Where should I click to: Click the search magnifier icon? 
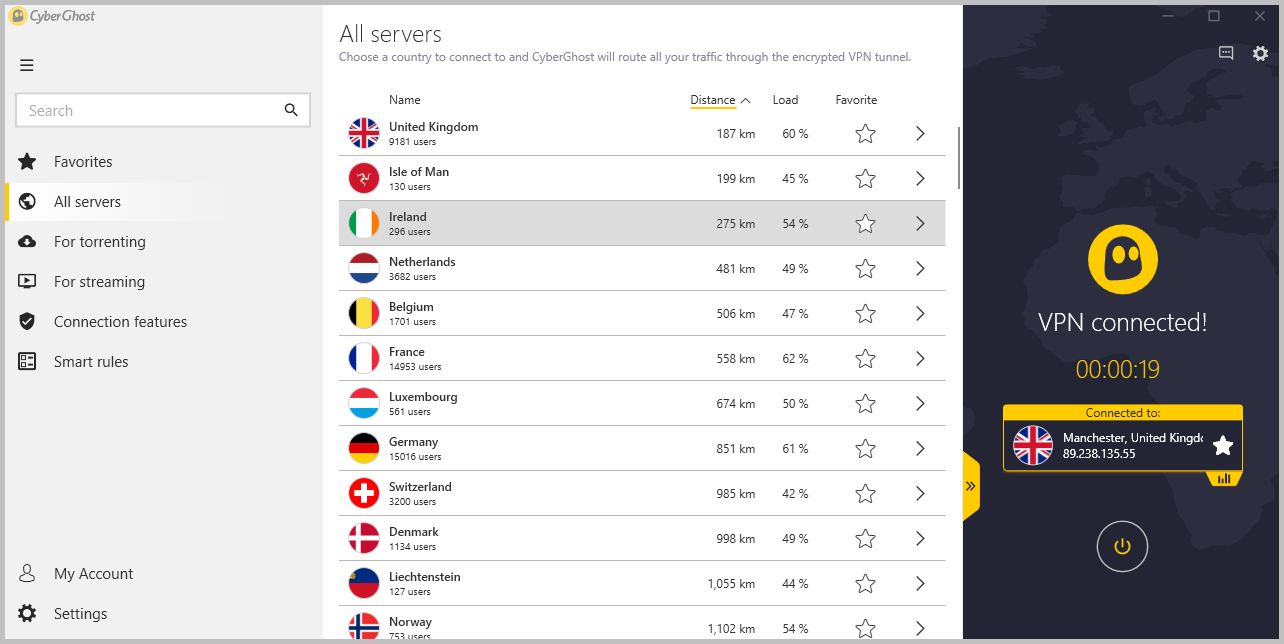click(x=291, y=110)
